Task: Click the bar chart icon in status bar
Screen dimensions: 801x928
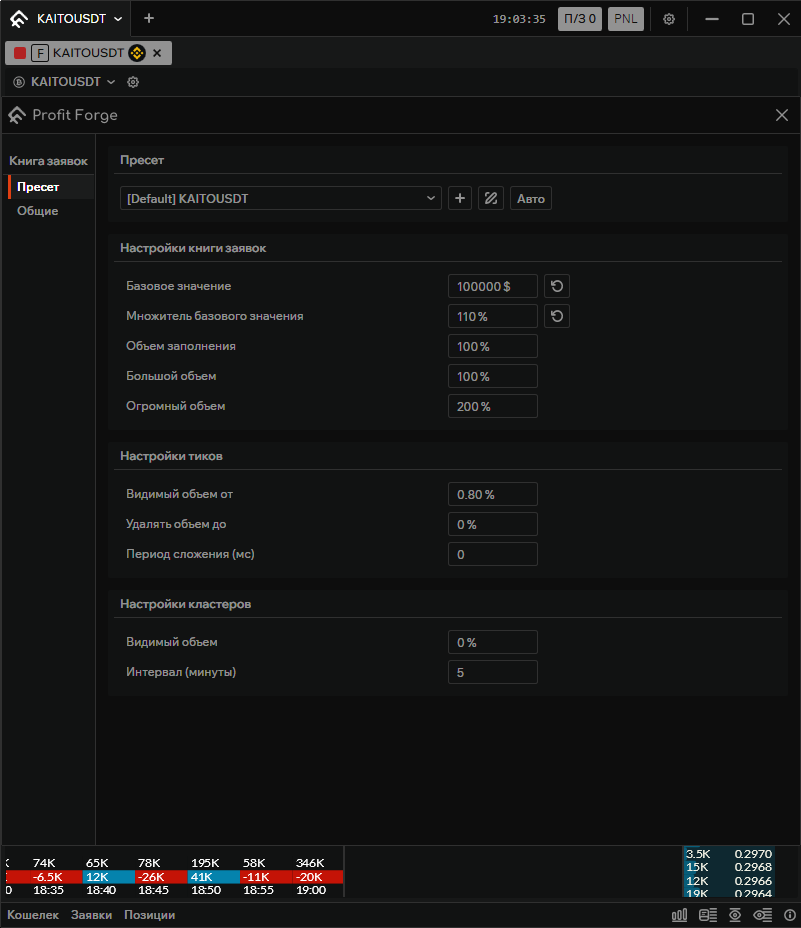Action: (x=680, y=916)
